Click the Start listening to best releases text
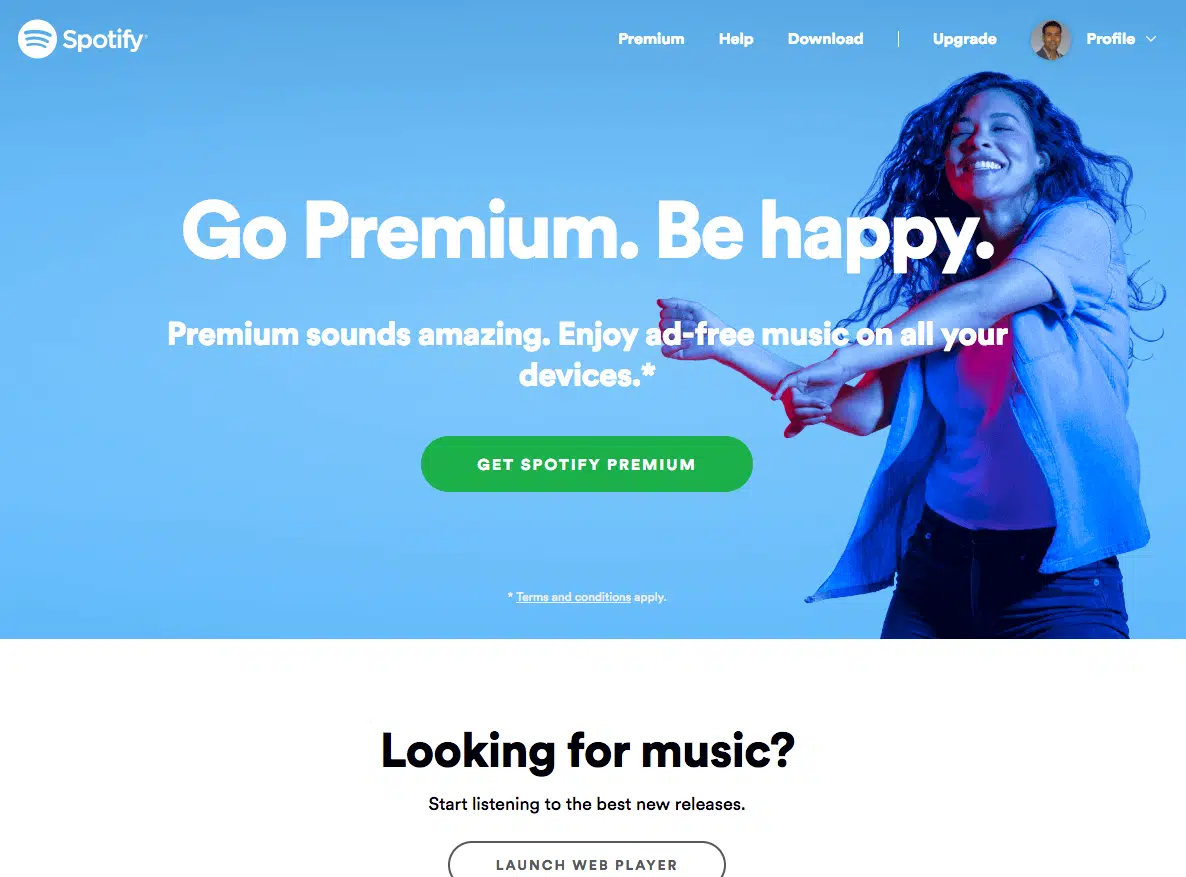 pyautogui.click(x=587, y=804)
